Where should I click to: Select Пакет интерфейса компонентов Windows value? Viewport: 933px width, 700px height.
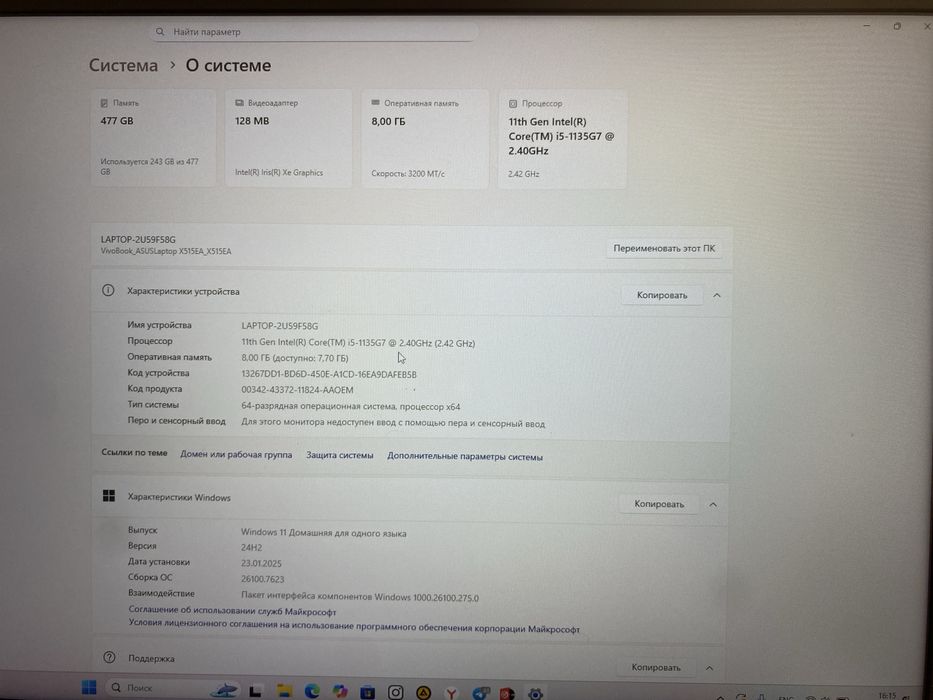point(360,596)
